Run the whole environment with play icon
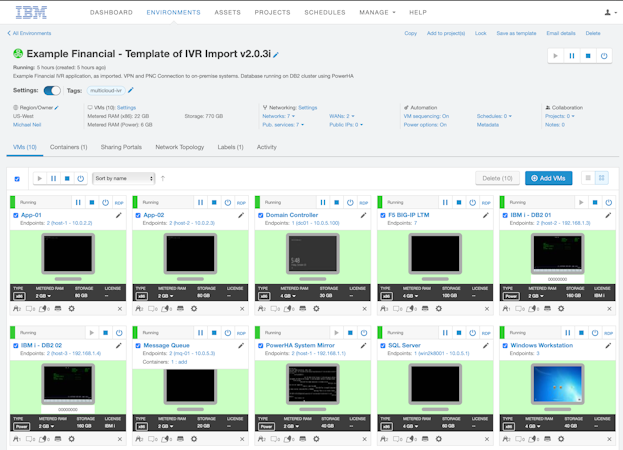623x450 pixels. coord(555,56)
